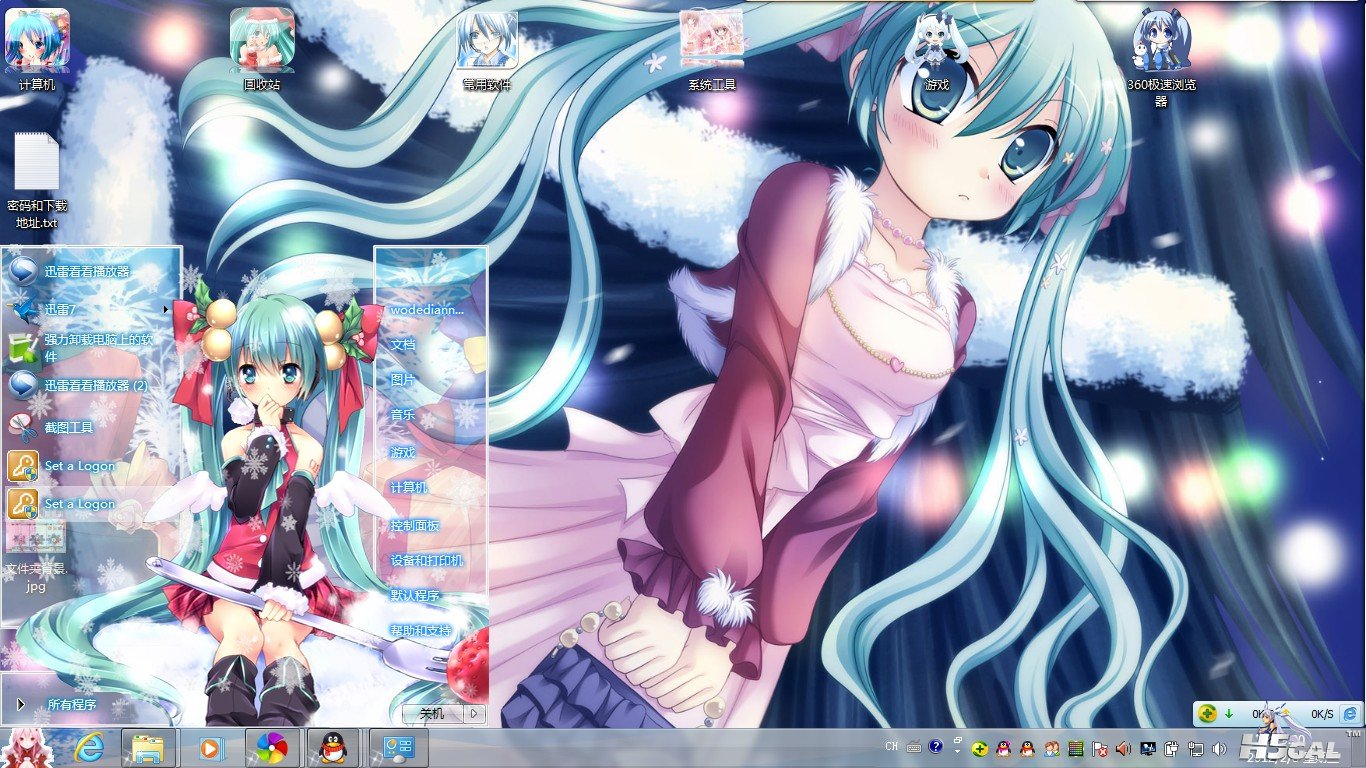Open the highlighted Set a Logon entry

92,503
